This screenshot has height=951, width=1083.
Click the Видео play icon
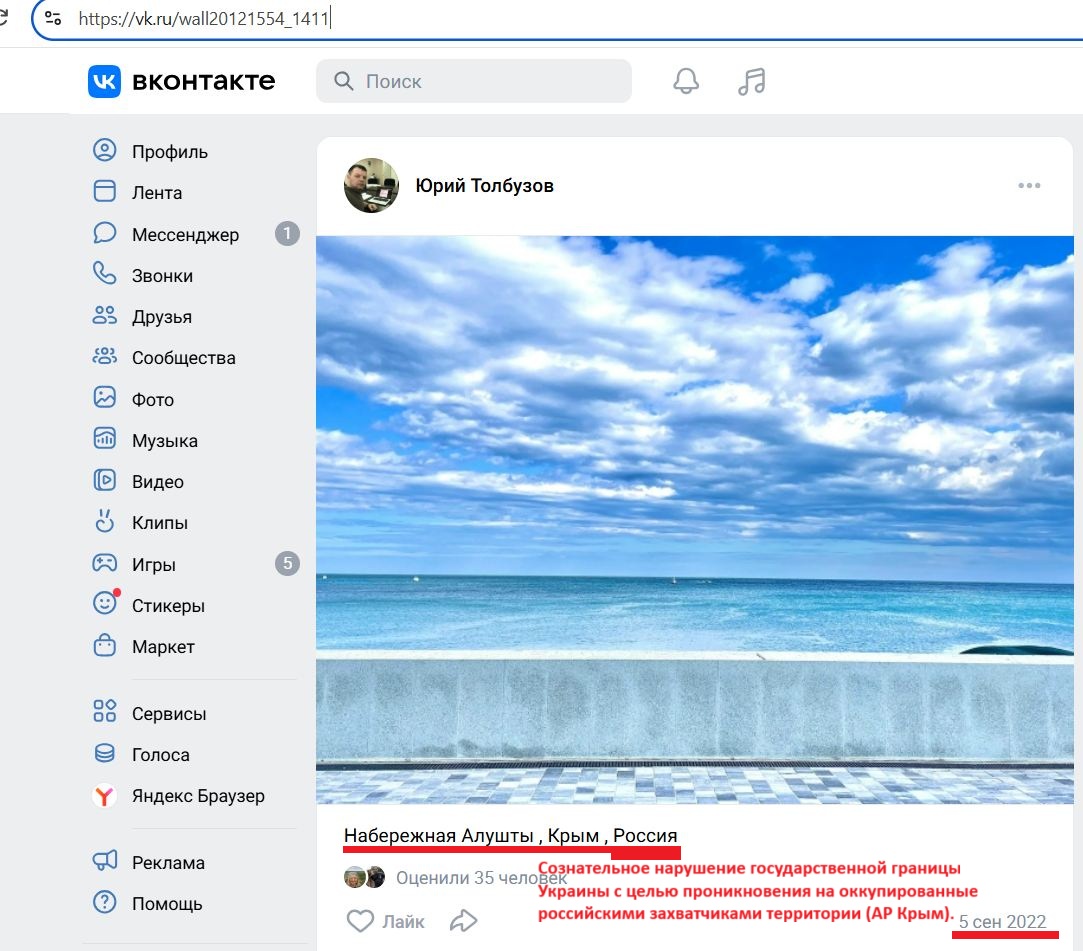coord(104,480)
